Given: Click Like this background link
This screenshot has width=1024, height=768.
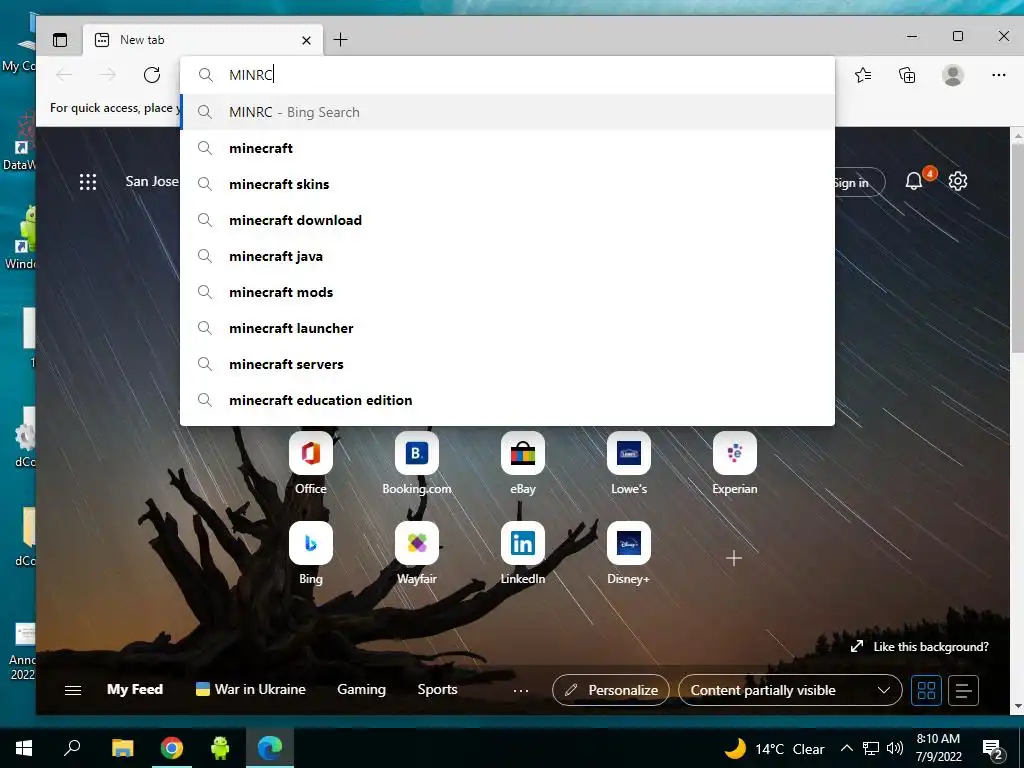Looking at the screenshot, I should 920,647.
